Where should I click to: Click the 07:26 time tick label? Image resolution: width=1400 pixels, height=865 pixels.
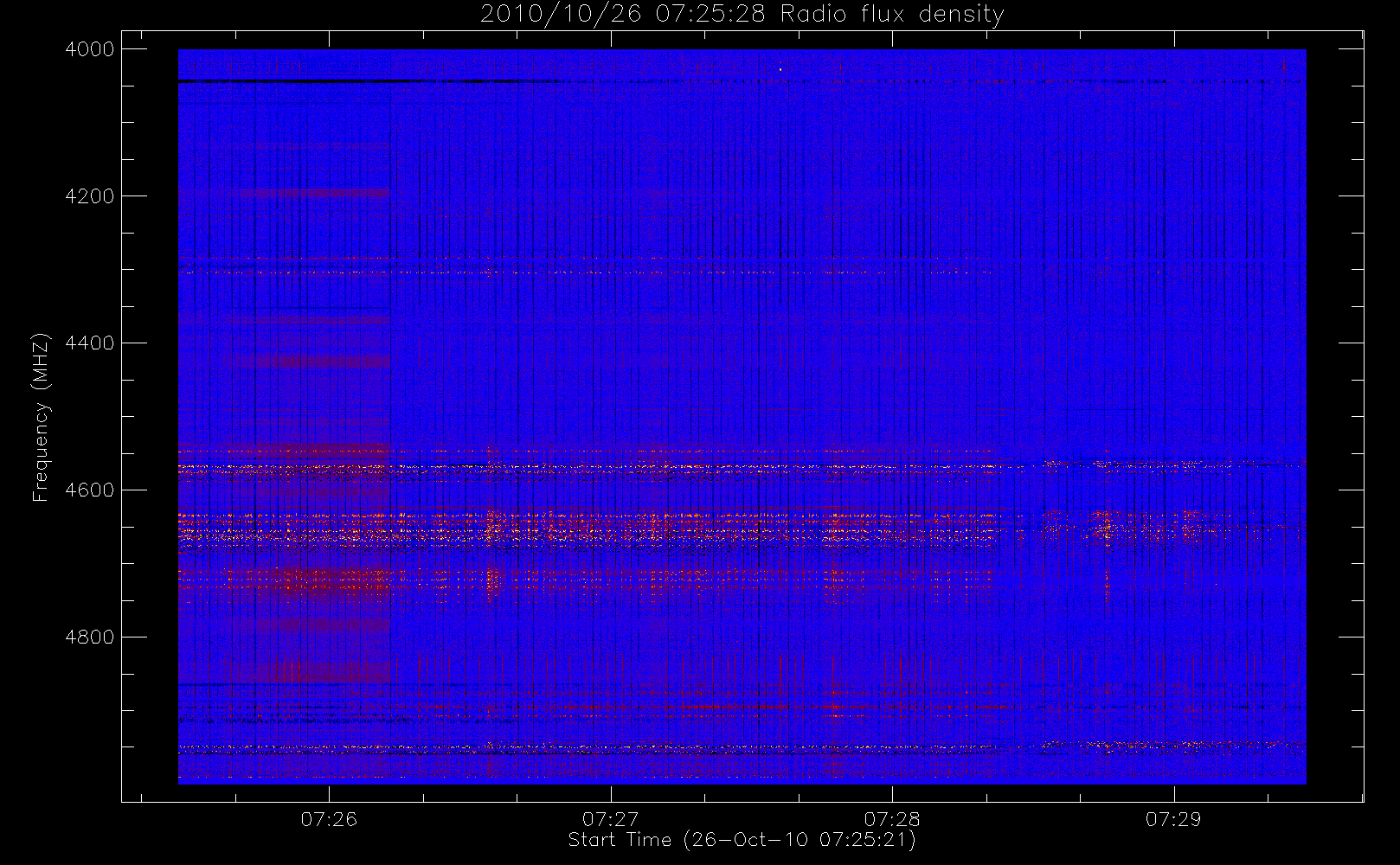point(329,819)
